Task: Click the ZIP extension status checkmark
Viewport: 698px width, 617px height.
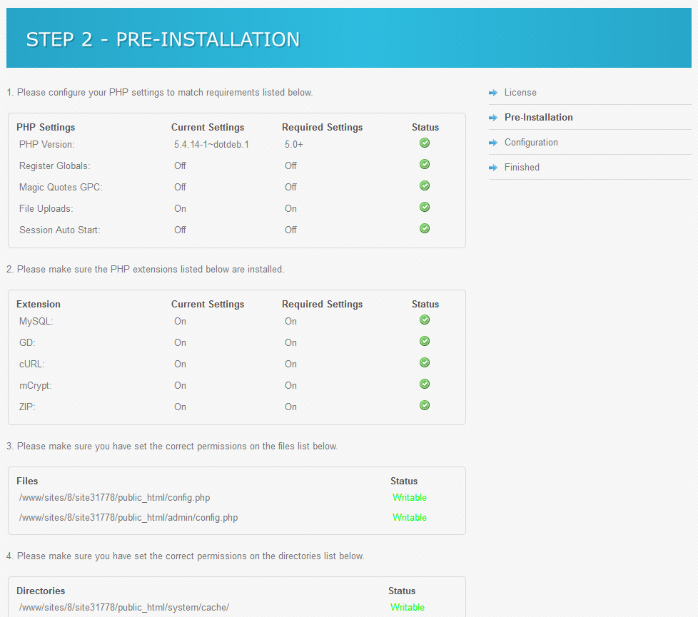Action: click(x=425, y=405)
